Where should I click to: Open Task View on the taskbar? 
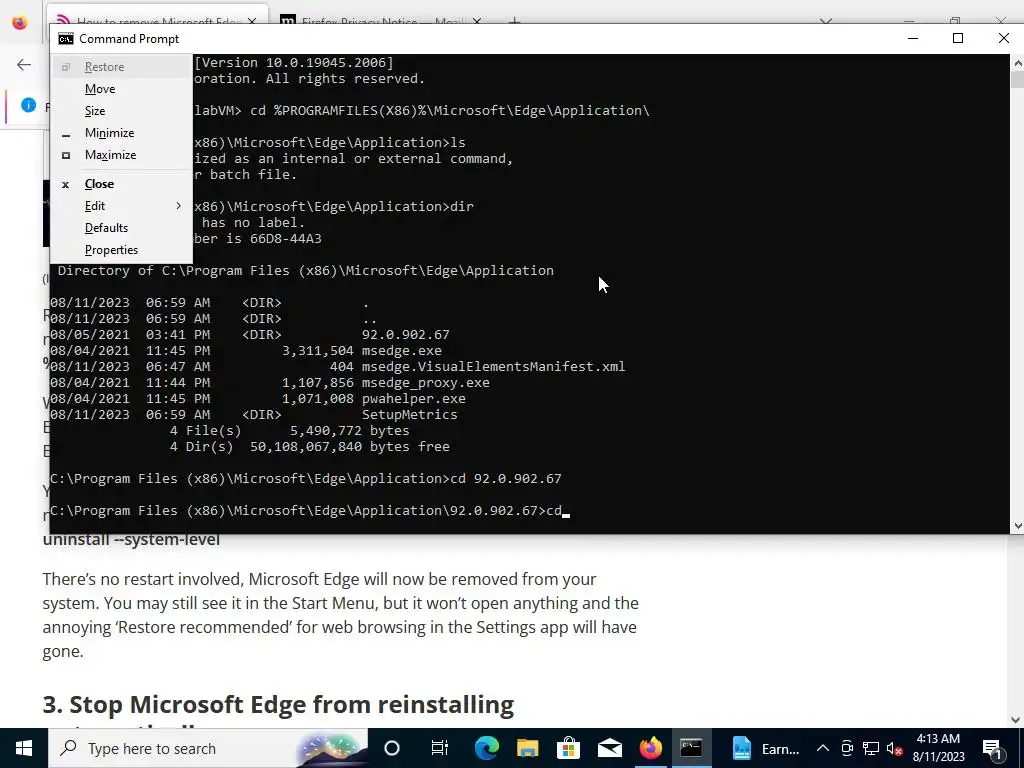coord(440,748)
